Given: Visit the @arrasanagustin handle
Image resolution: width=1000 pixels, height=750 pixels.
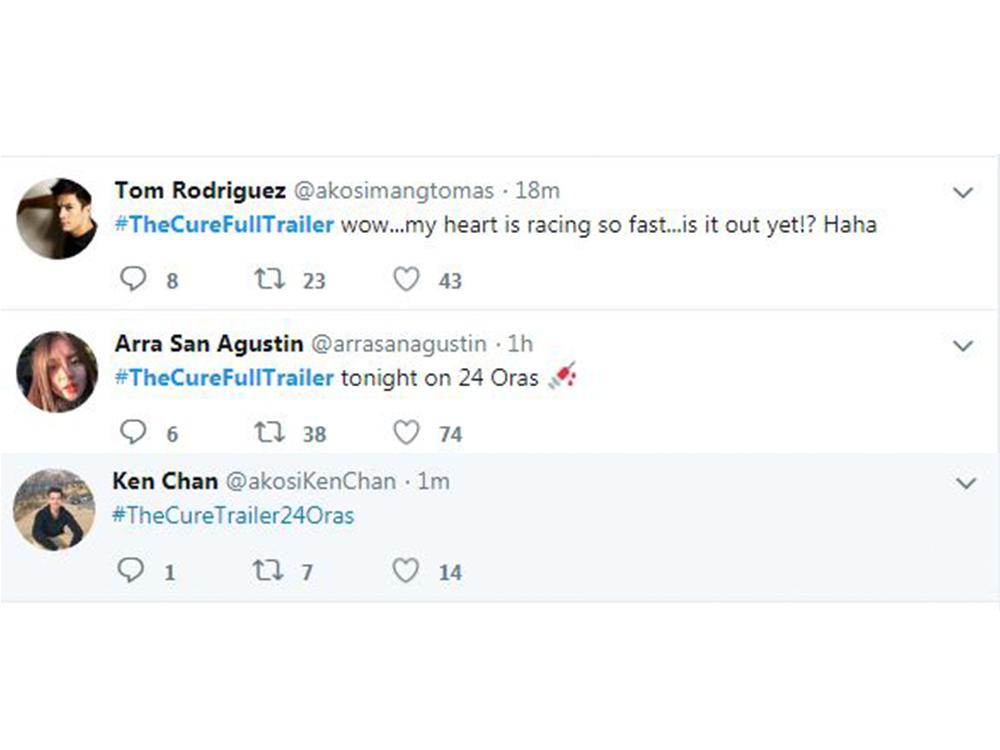Looking at the screenshot, I should [399, 344].
